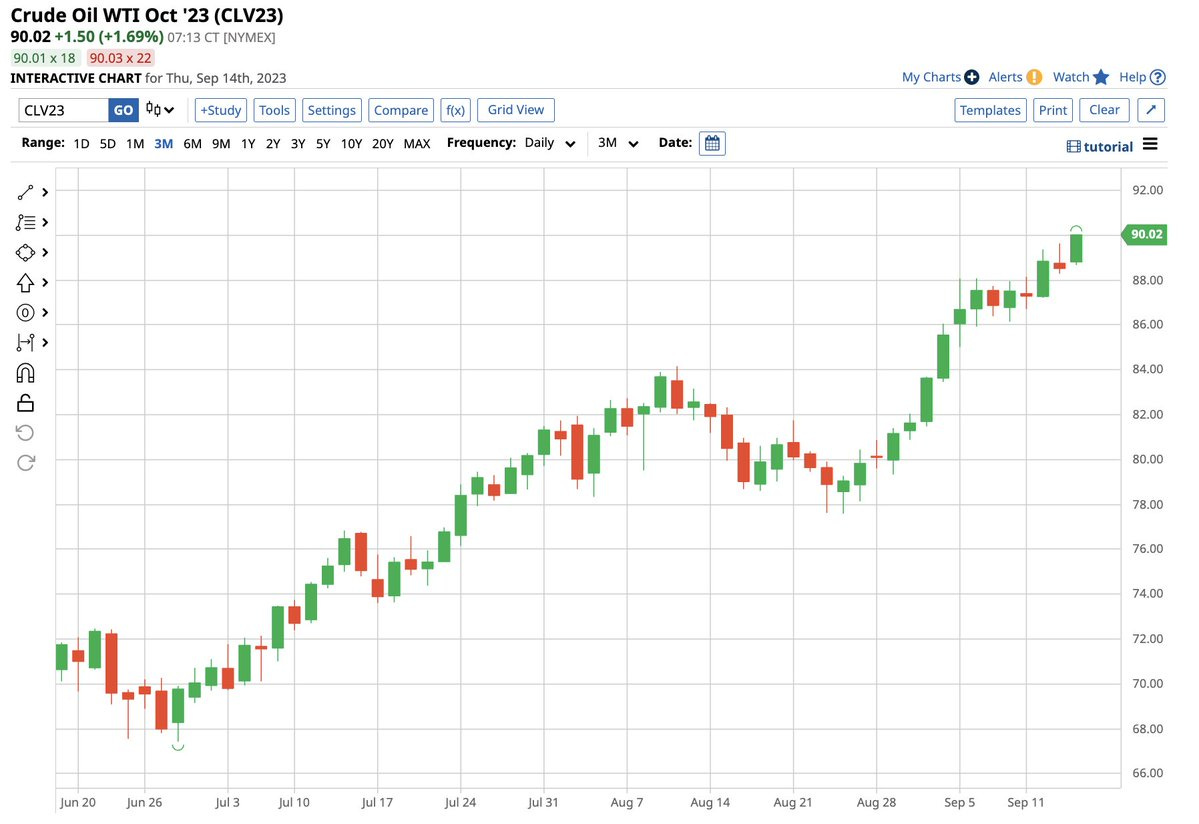Viewport: 1199px width, 824px height.
Task: Switch range to 1Y
Action: pyautogui.click(x=248, y=144)
